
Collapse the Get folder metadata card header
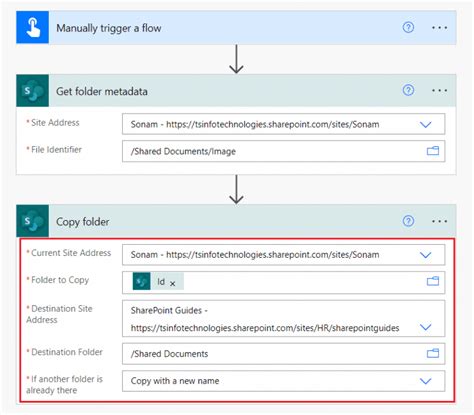236,91
